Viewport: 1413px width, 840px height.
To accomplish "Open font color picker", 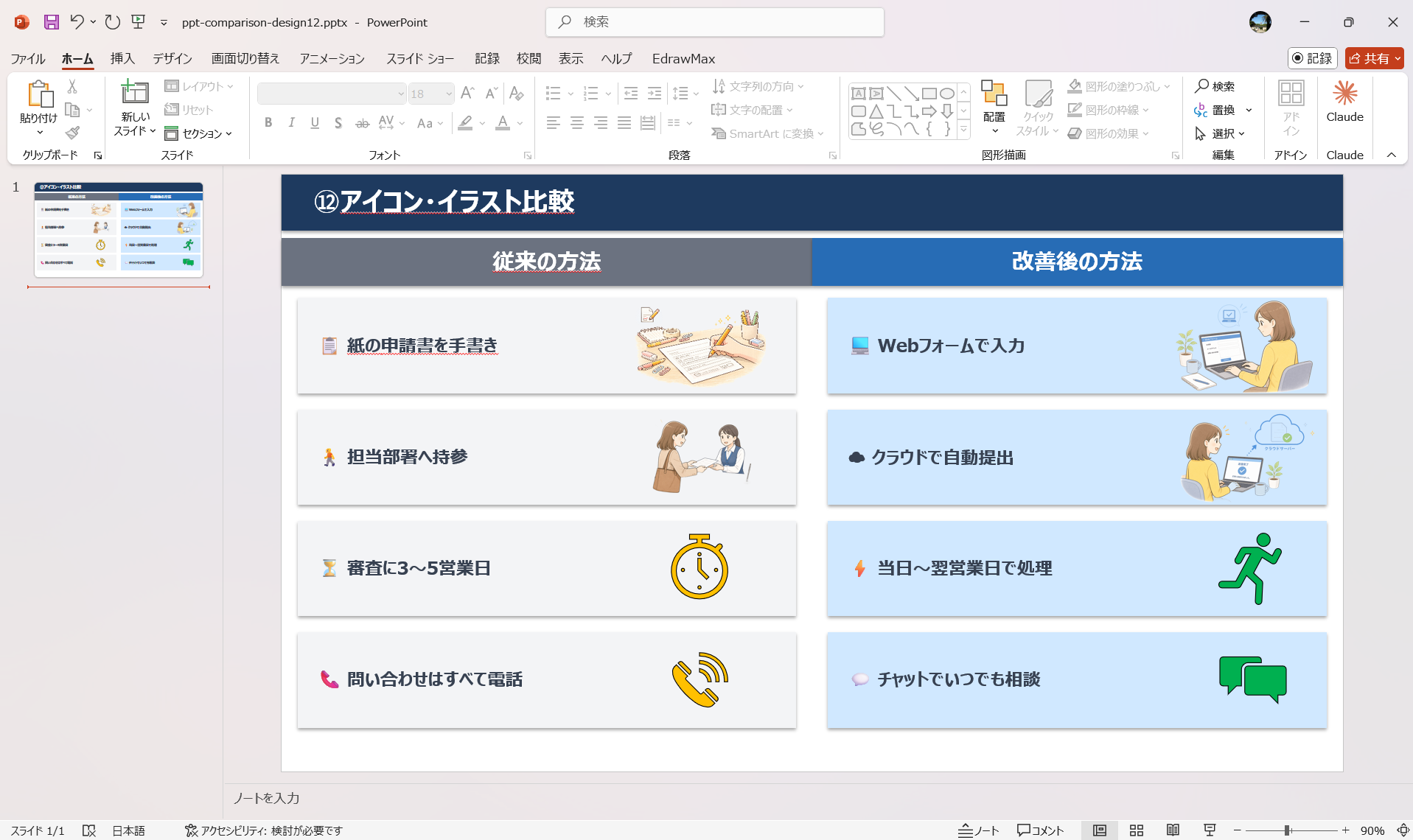I will point(502,123).
